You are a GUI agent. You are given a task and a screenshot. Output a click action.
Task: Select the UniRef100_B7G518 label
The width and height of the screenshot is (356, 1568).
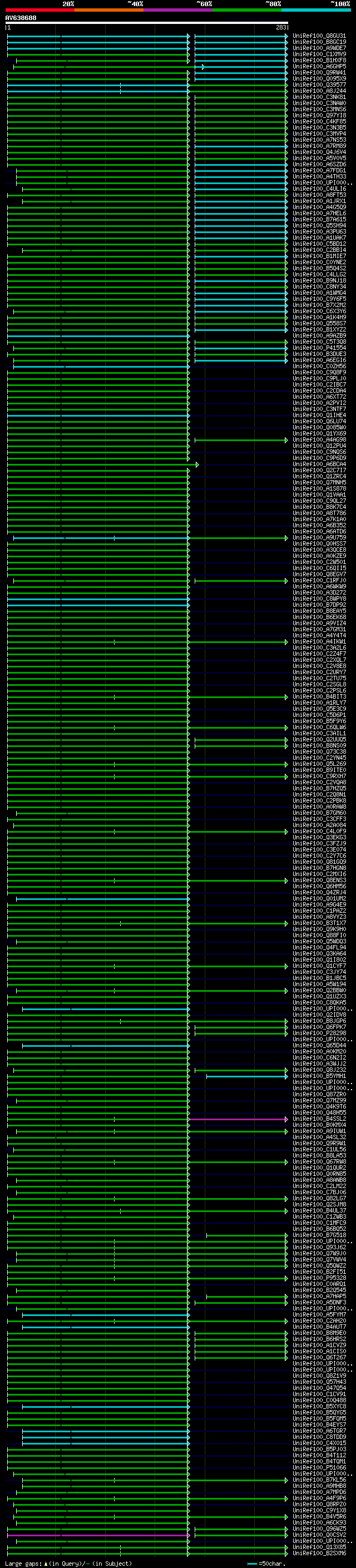(x=319, y=1235)
